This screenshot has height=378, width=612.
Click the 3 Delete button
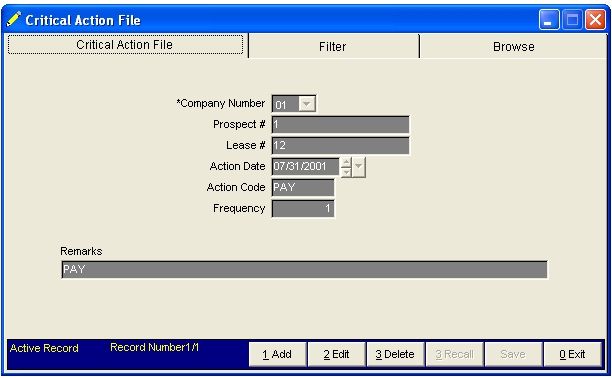(395, 354)
